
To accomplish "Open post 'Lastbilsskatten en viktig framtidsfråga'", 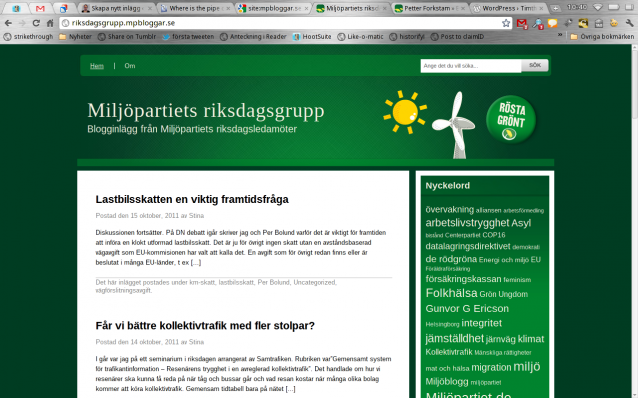I will 192,199.
